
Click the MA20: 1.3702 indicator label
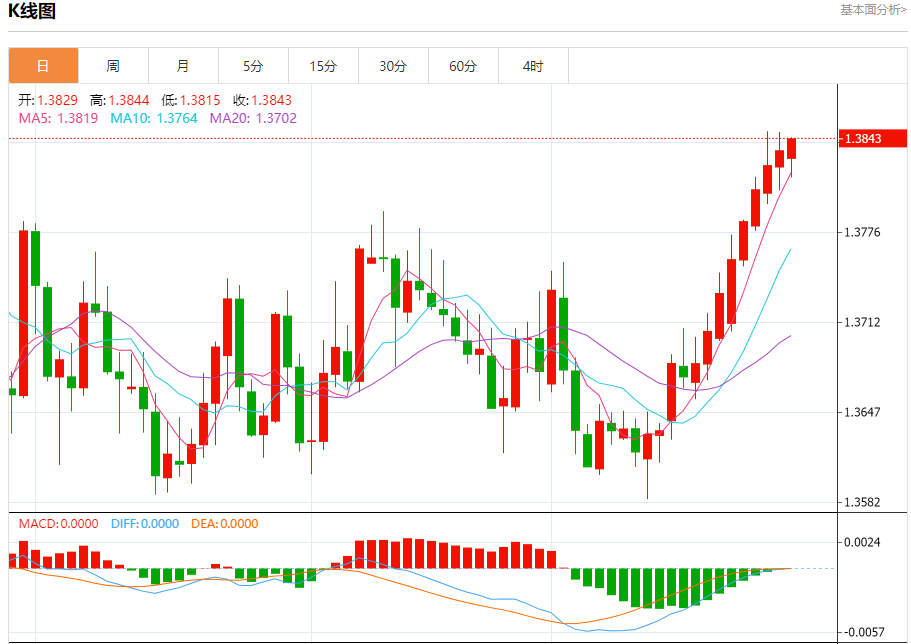click(253, 118)
